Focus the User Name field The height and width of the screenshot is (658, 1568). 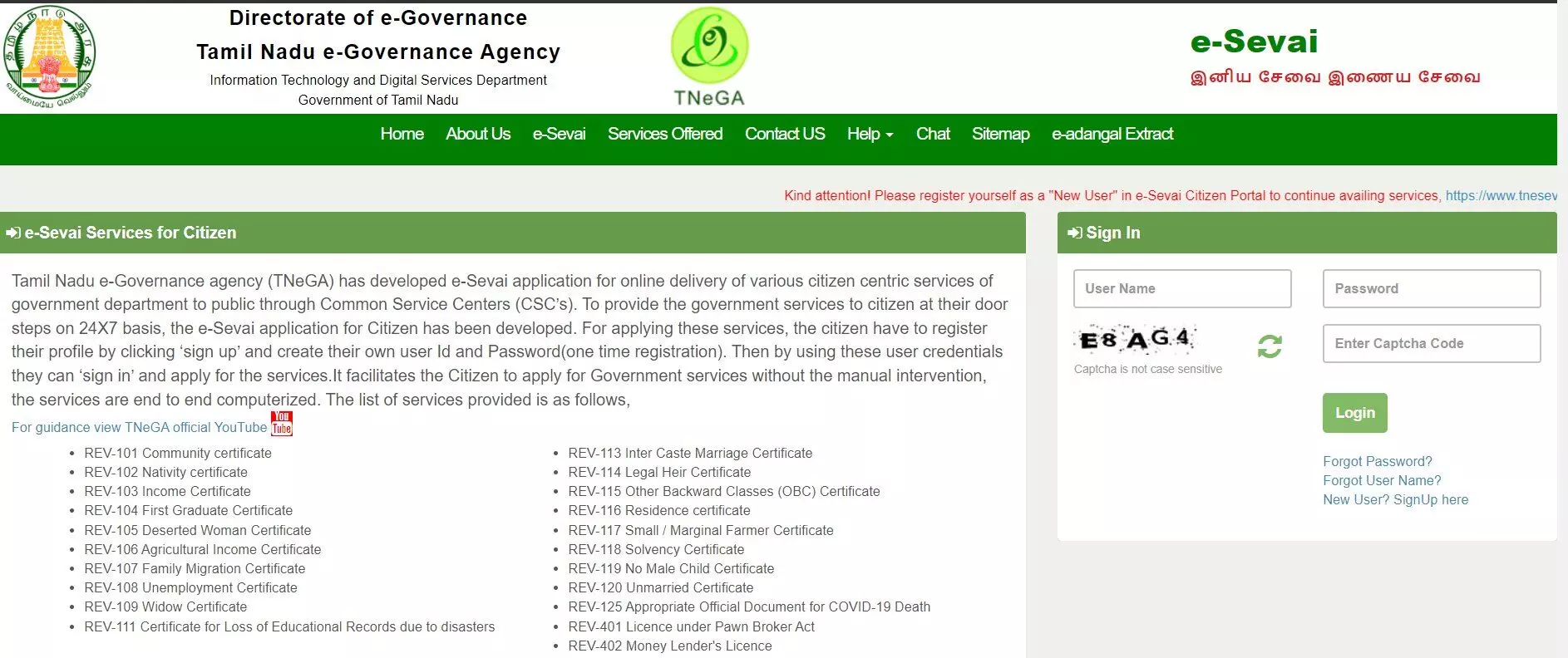point(1181,288)
